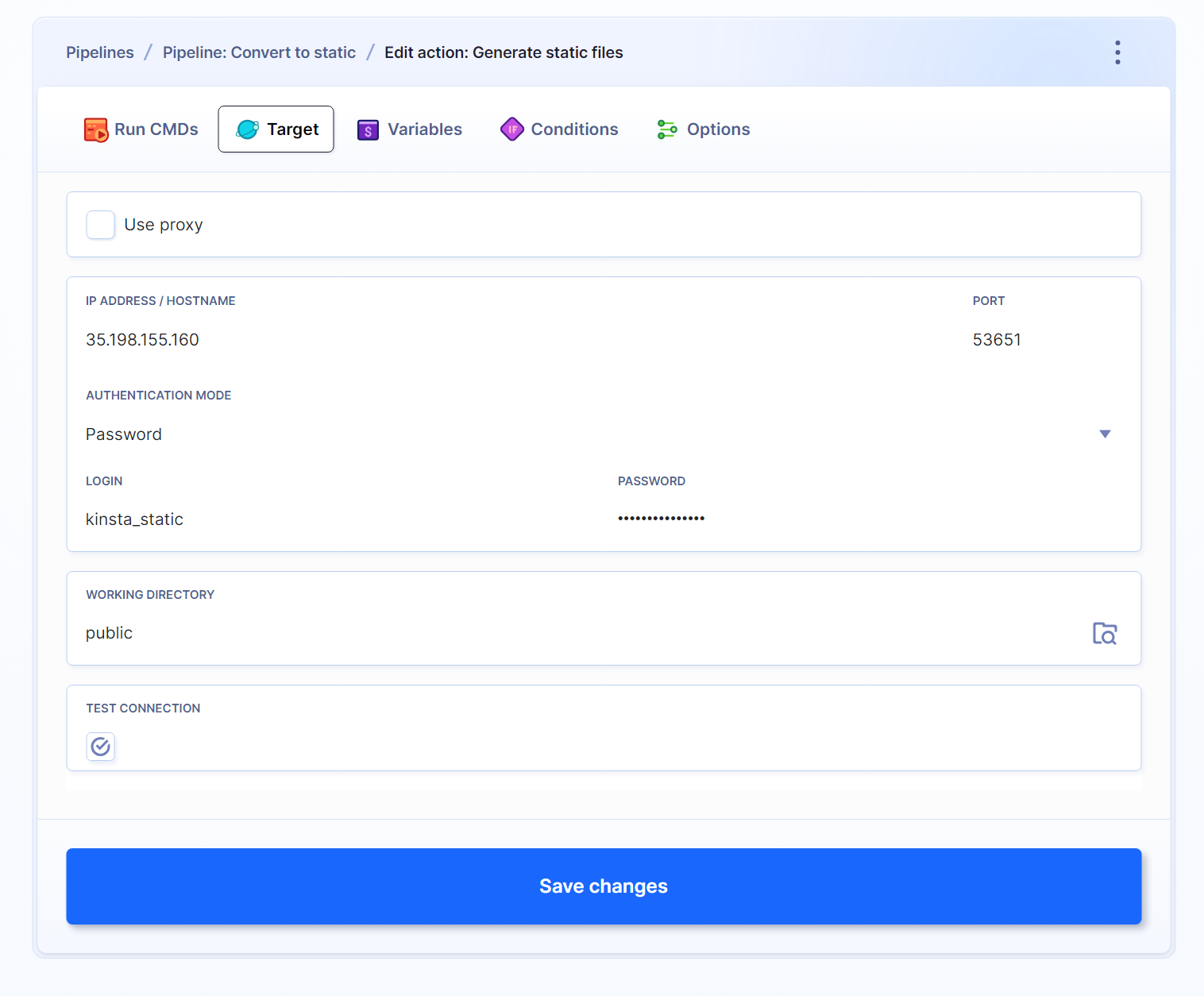Click the Run CMDs terminal icon

click(x=96, y=129)
